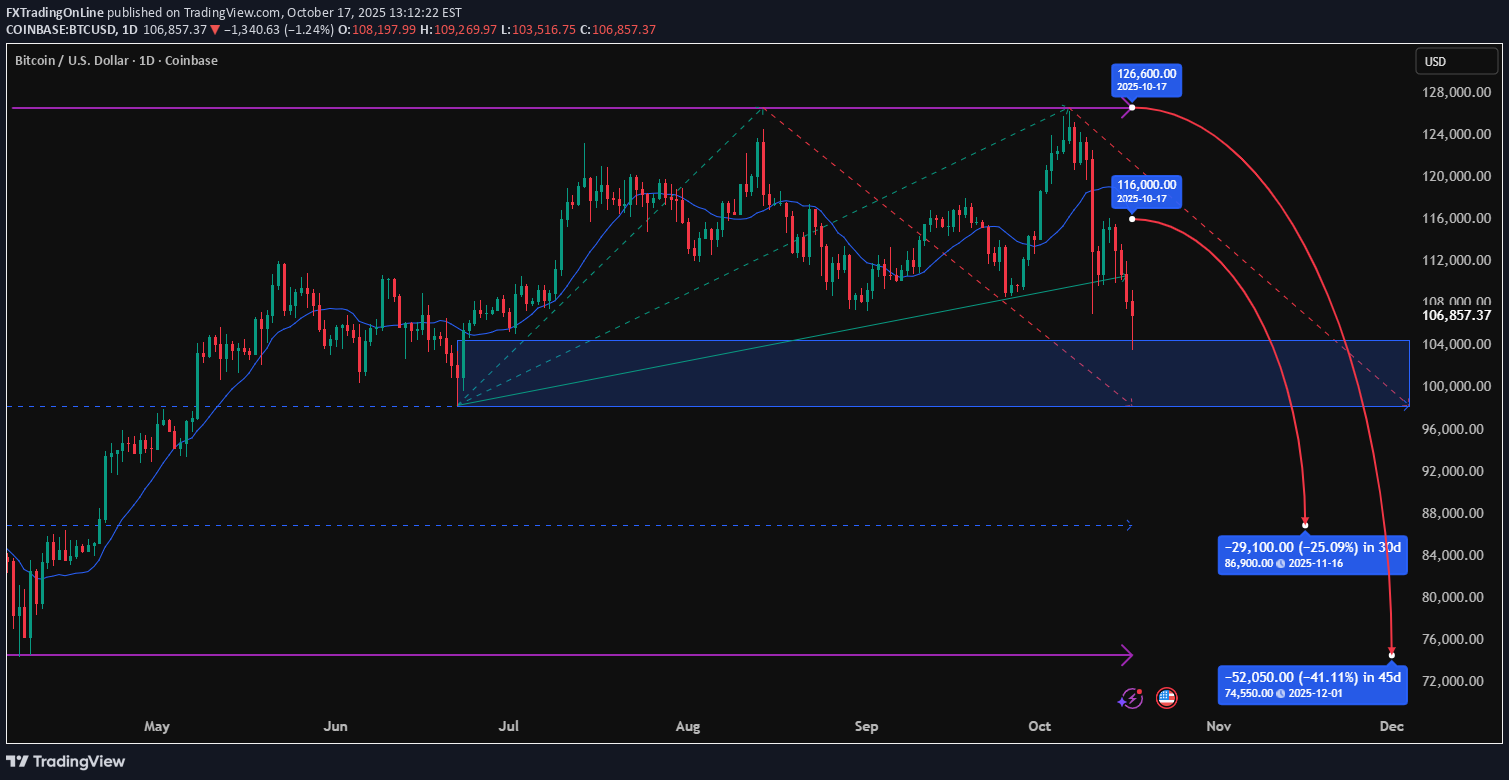
Task: Click the 128,000.00 value on the price scale
Action: tap(1455, 92)
